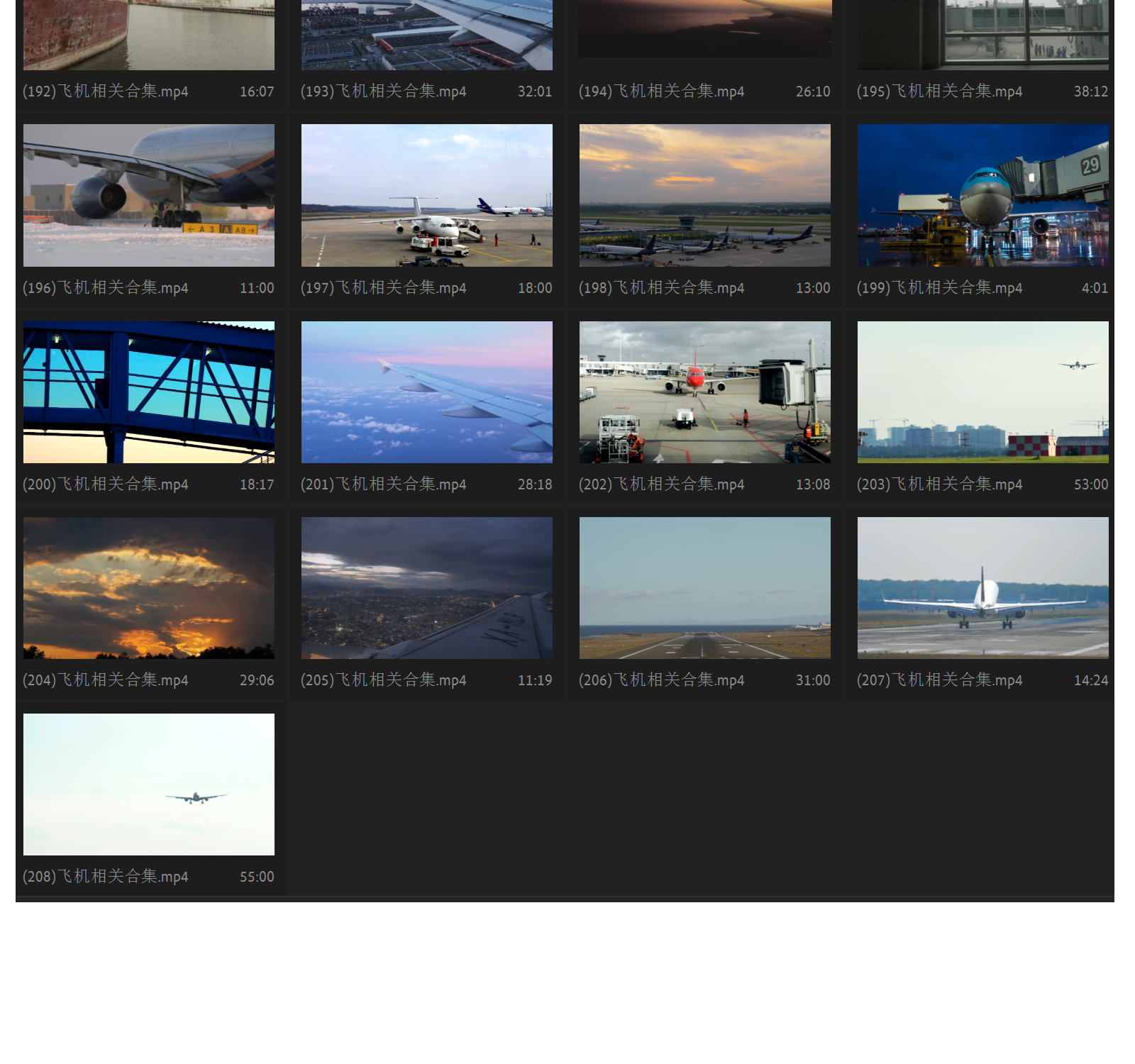Click filename (201)飞机相关合集.mp4
1135x1064 pixels.
click(384, 484)
